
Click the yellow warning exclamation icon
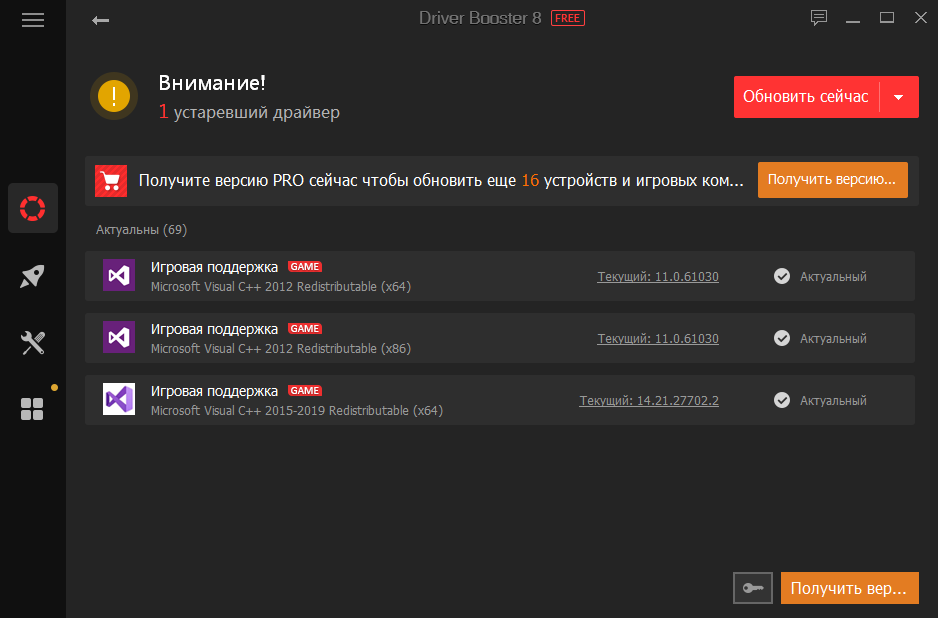click(x=114, y=96)
